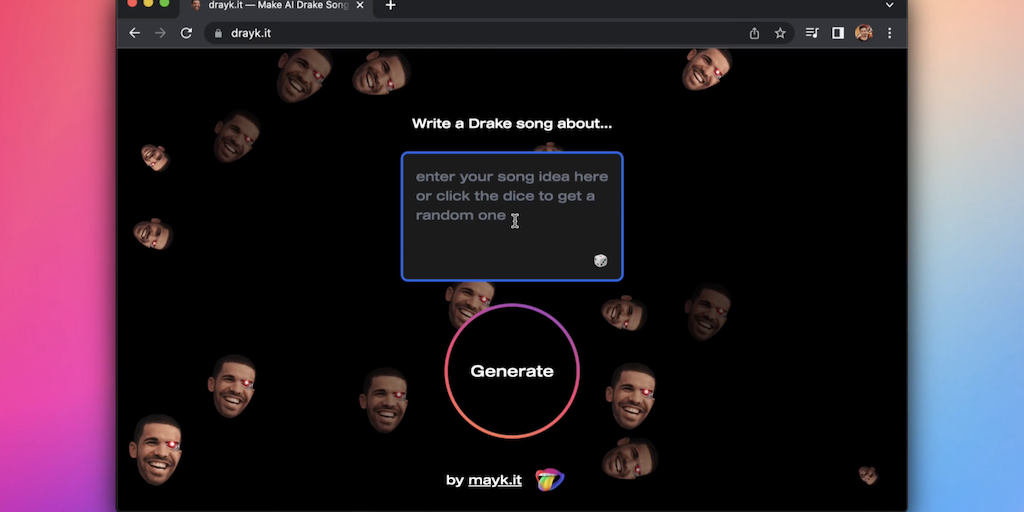Expand the tab search chevron
The height and width of the screenshot is (512, 1024).
tap(889, 5)
